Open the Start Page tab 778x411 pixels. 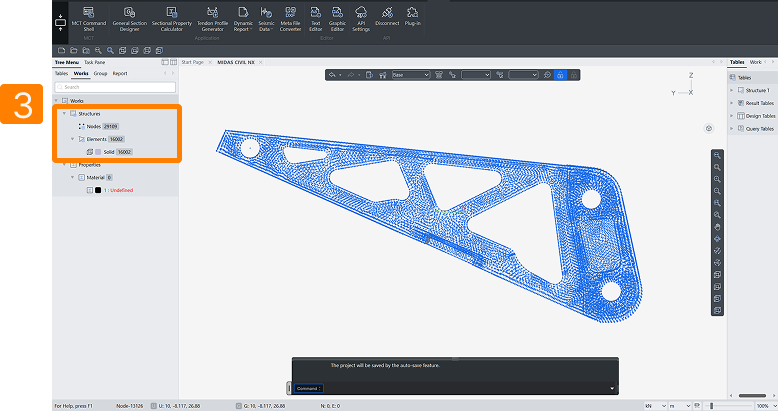193,63
